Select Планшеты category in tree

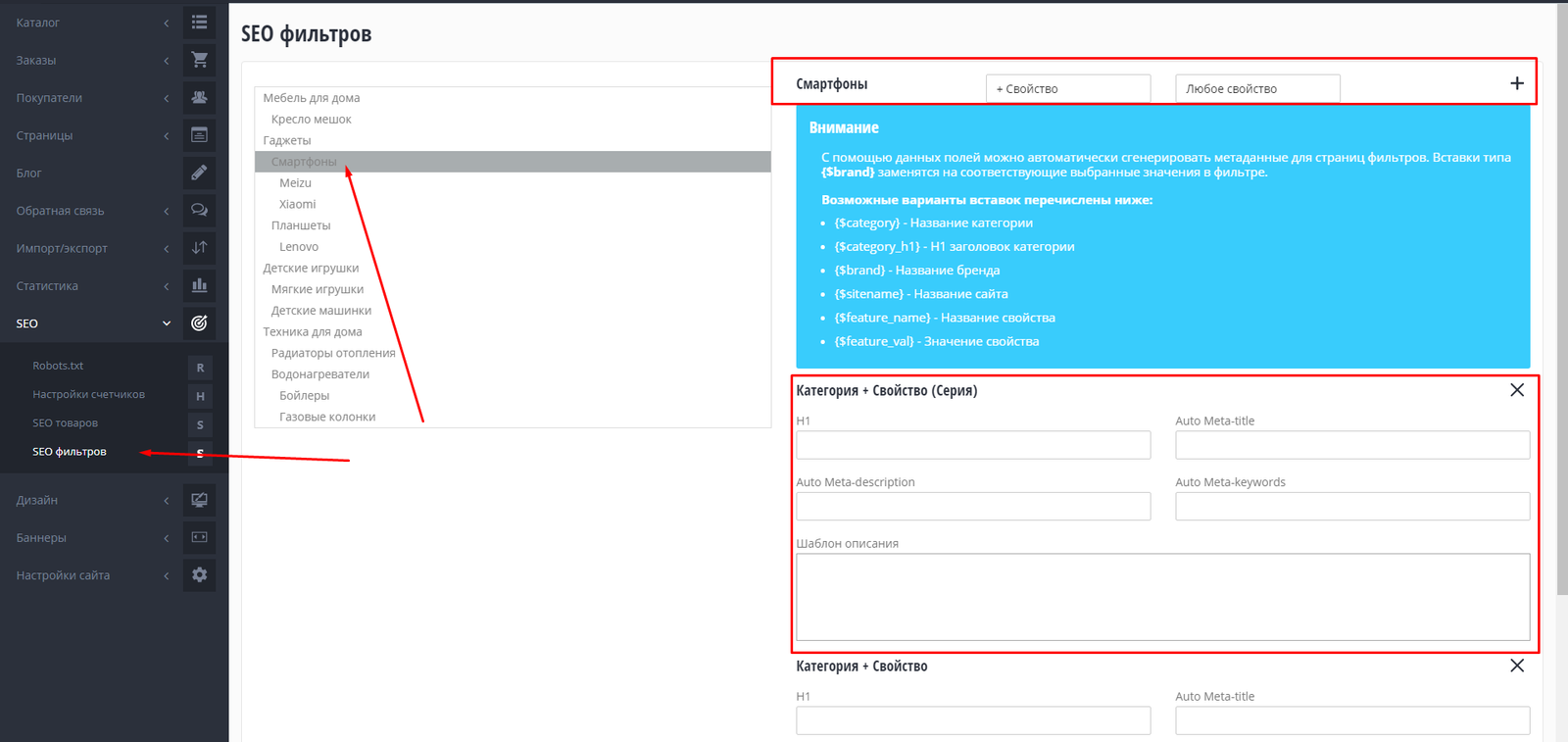click(x=301, y=225)
